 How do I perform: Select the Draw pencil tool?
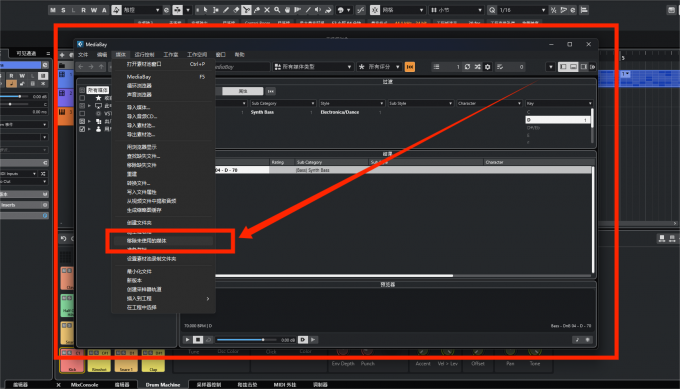[x=226, y=10]
